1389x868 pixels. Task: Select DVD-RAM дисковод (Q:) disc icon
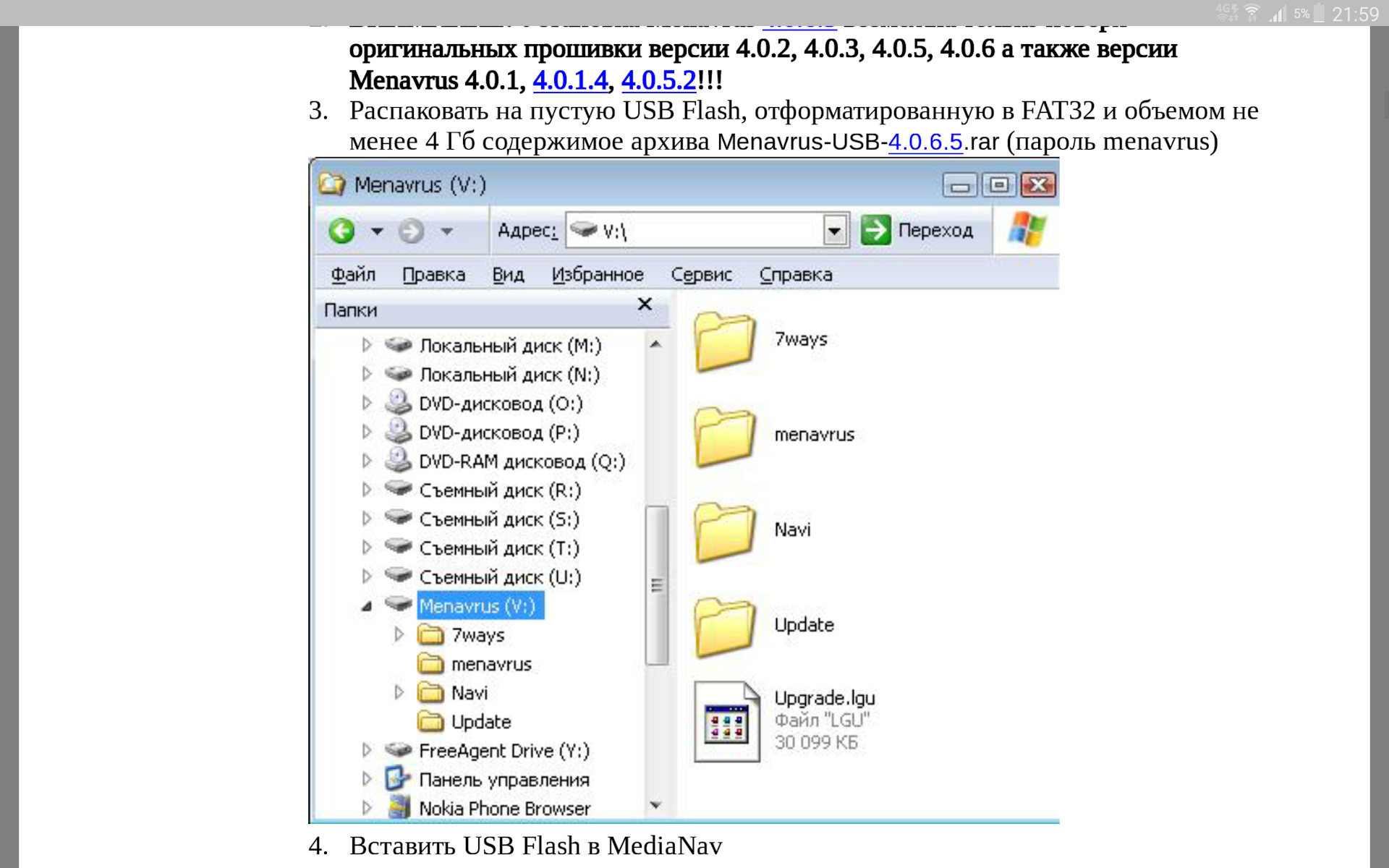398,459
